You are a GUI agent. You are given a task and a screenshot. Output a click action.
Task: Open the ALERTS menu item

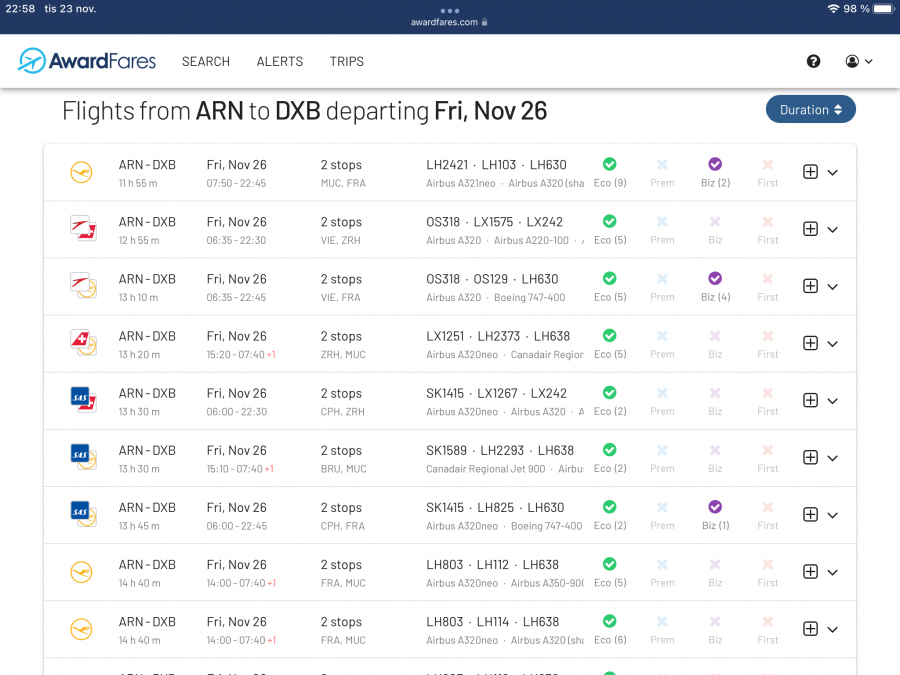[280, 61]
